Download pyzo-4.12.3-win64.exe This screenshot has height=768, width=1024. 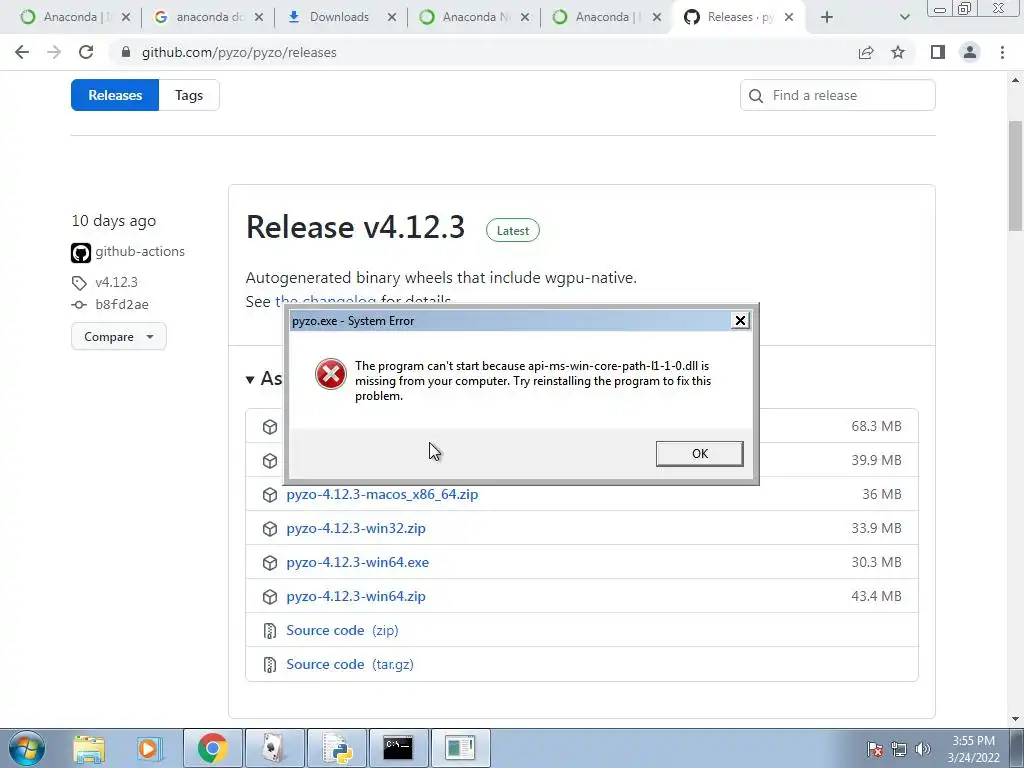click(x=357, y=562)
